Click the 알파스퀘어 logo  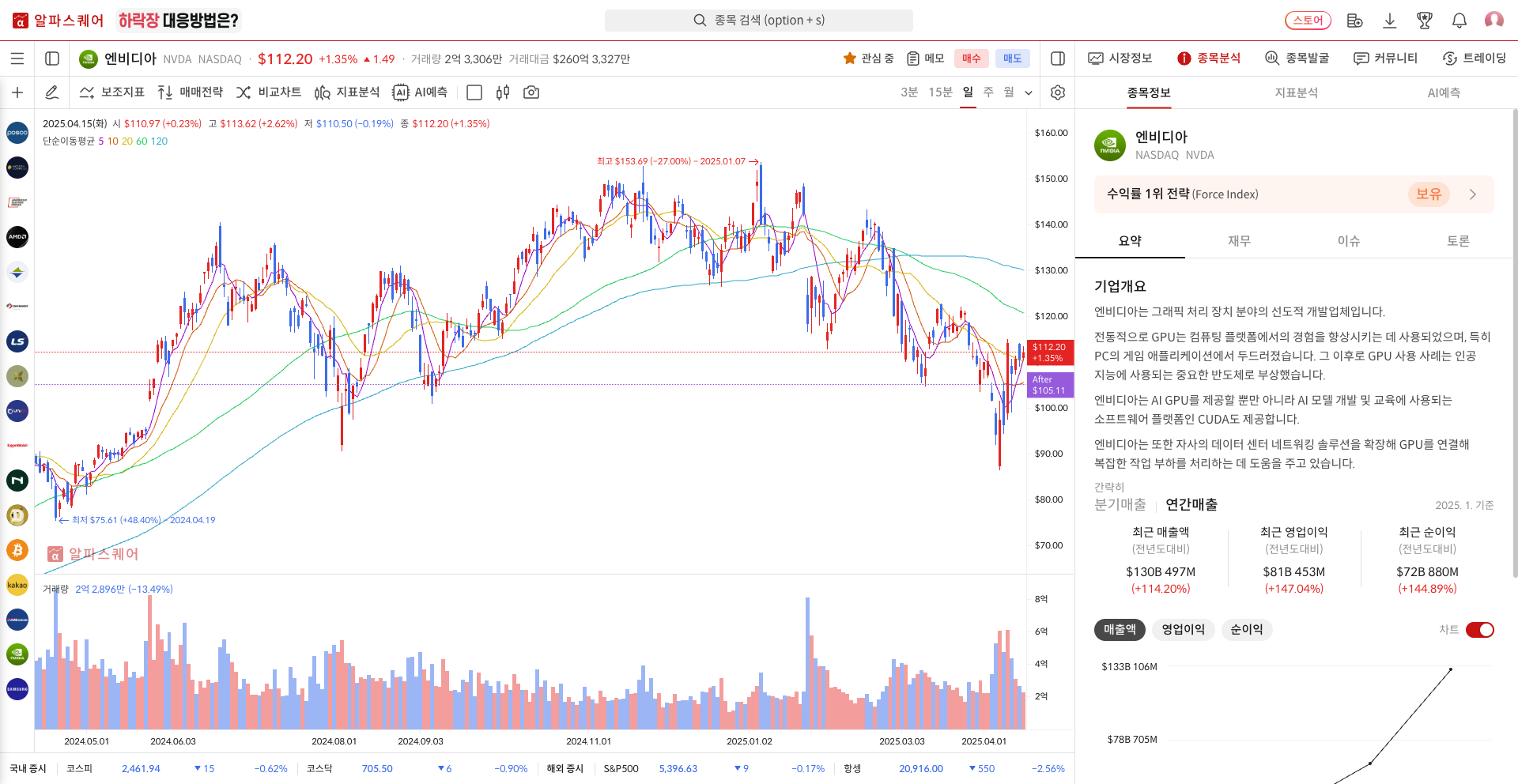[59, 21]
